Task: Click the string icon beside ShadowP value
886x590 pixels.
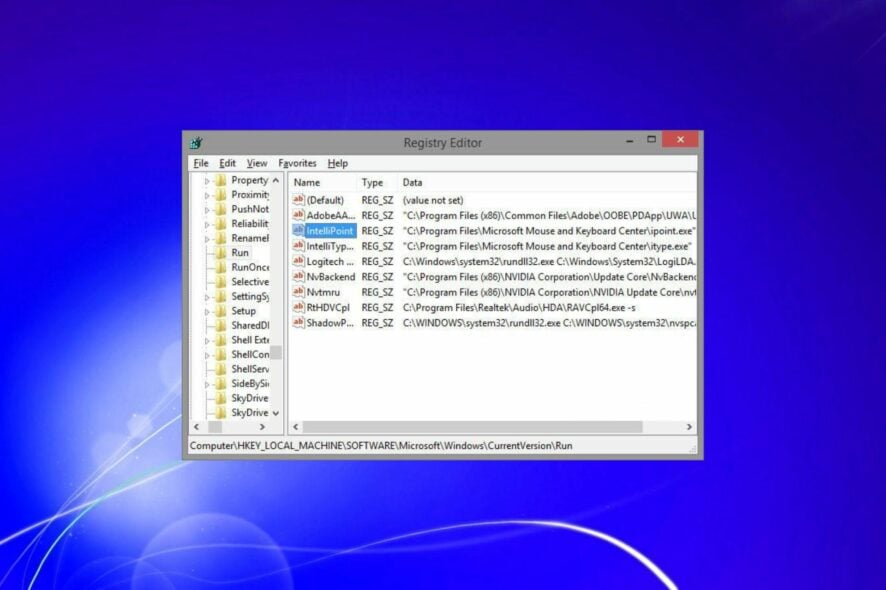Action: point(298,322)
